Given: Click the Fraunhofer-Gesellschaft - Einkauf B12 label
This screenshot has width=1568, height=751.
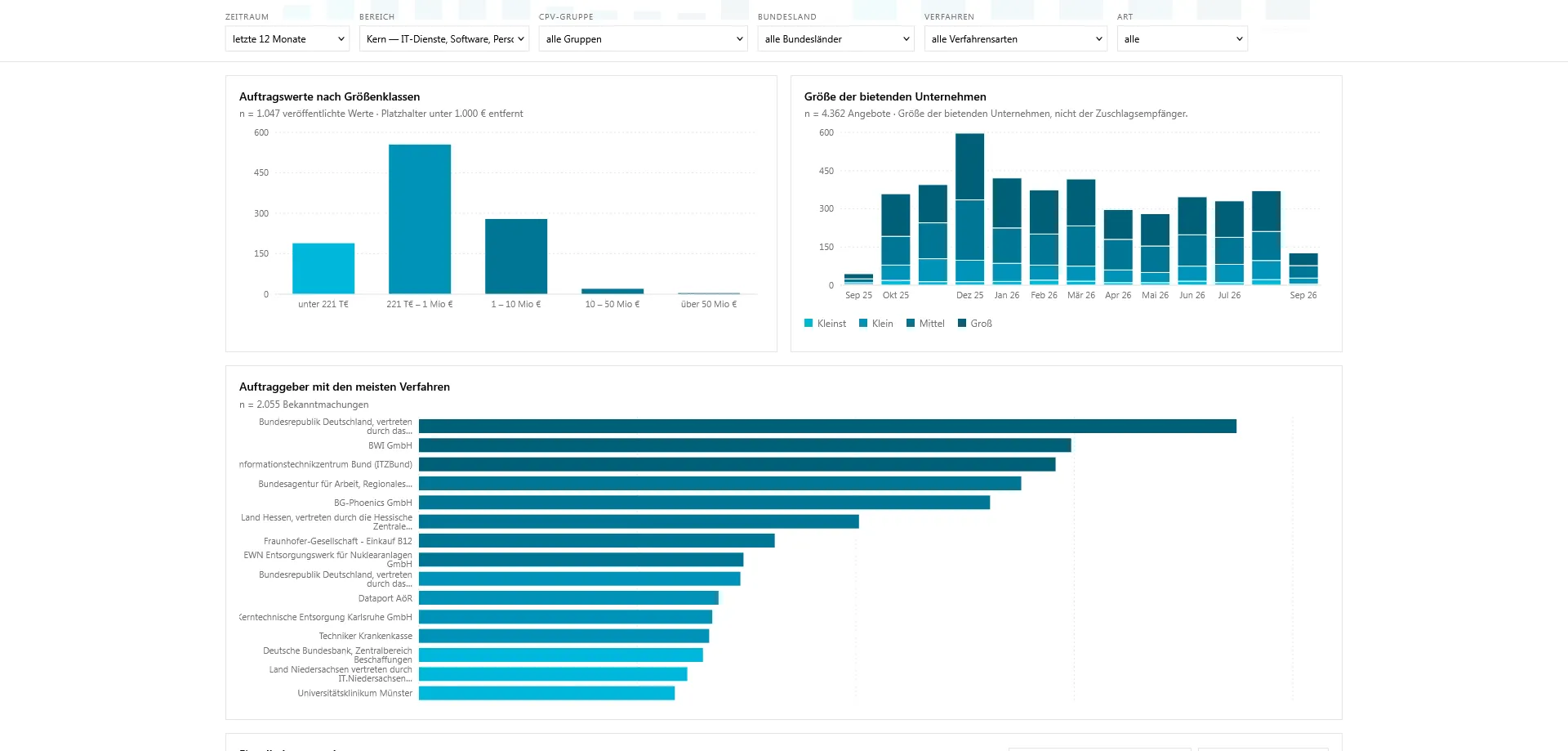Looking at the screenshot, I should coord(338,541).
